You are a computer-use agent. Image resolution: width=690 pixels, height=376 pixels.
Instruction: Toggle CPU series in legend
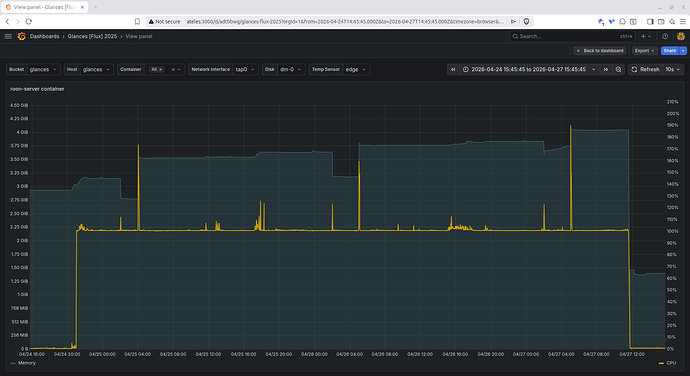(x=668, y=363)
